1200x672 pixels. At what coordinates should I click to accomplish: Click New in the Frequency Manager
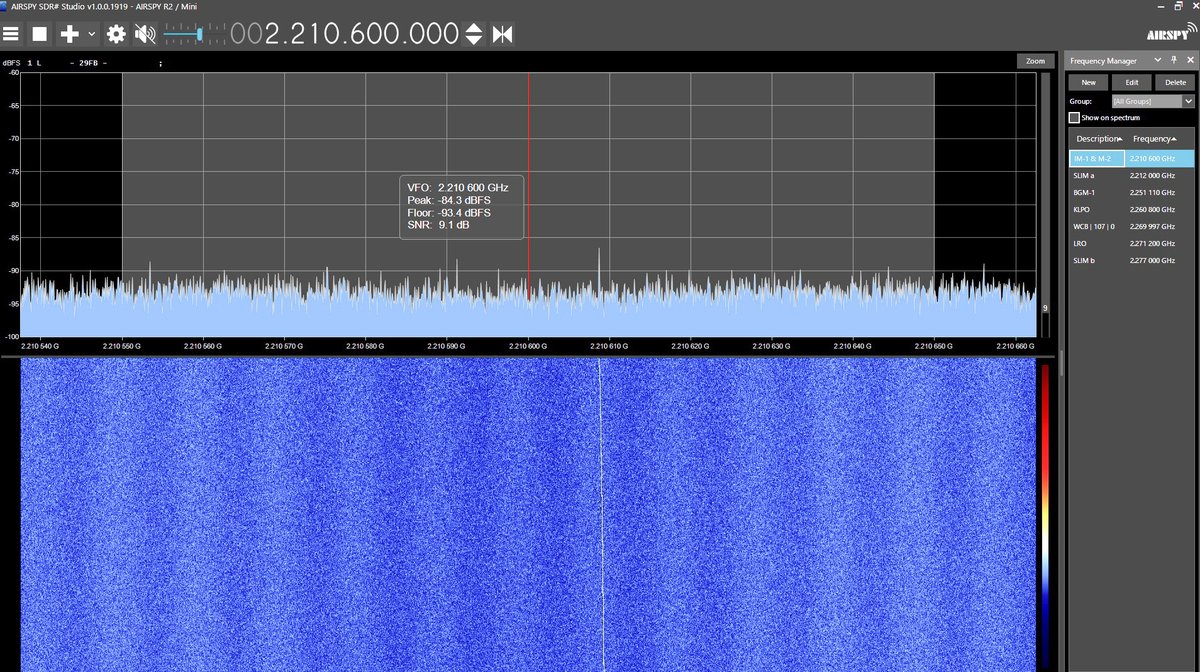[x=1088, y=83]
